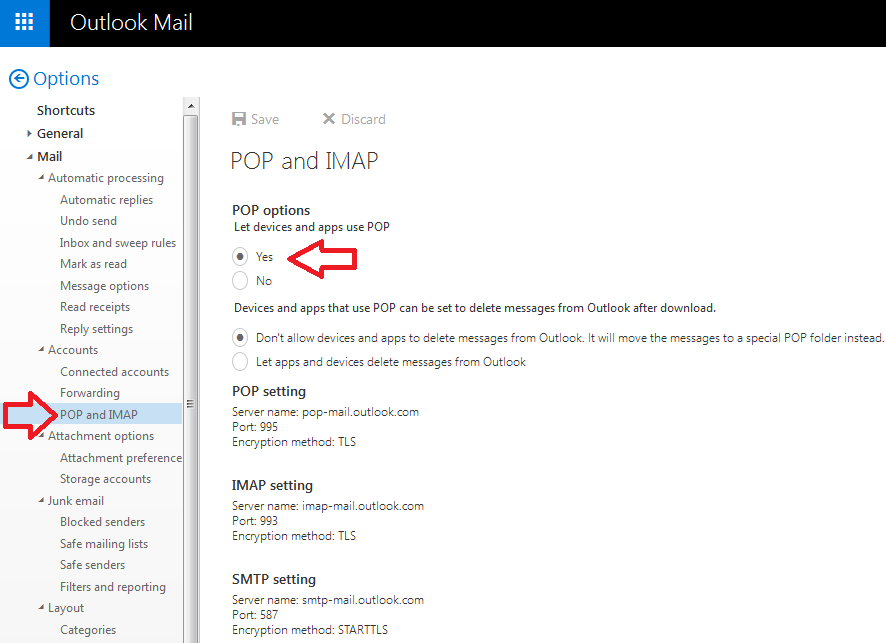This screenshot has width=886, height=643.
Task: Click the Port: 995 text
Action: [x=255, y=427]
